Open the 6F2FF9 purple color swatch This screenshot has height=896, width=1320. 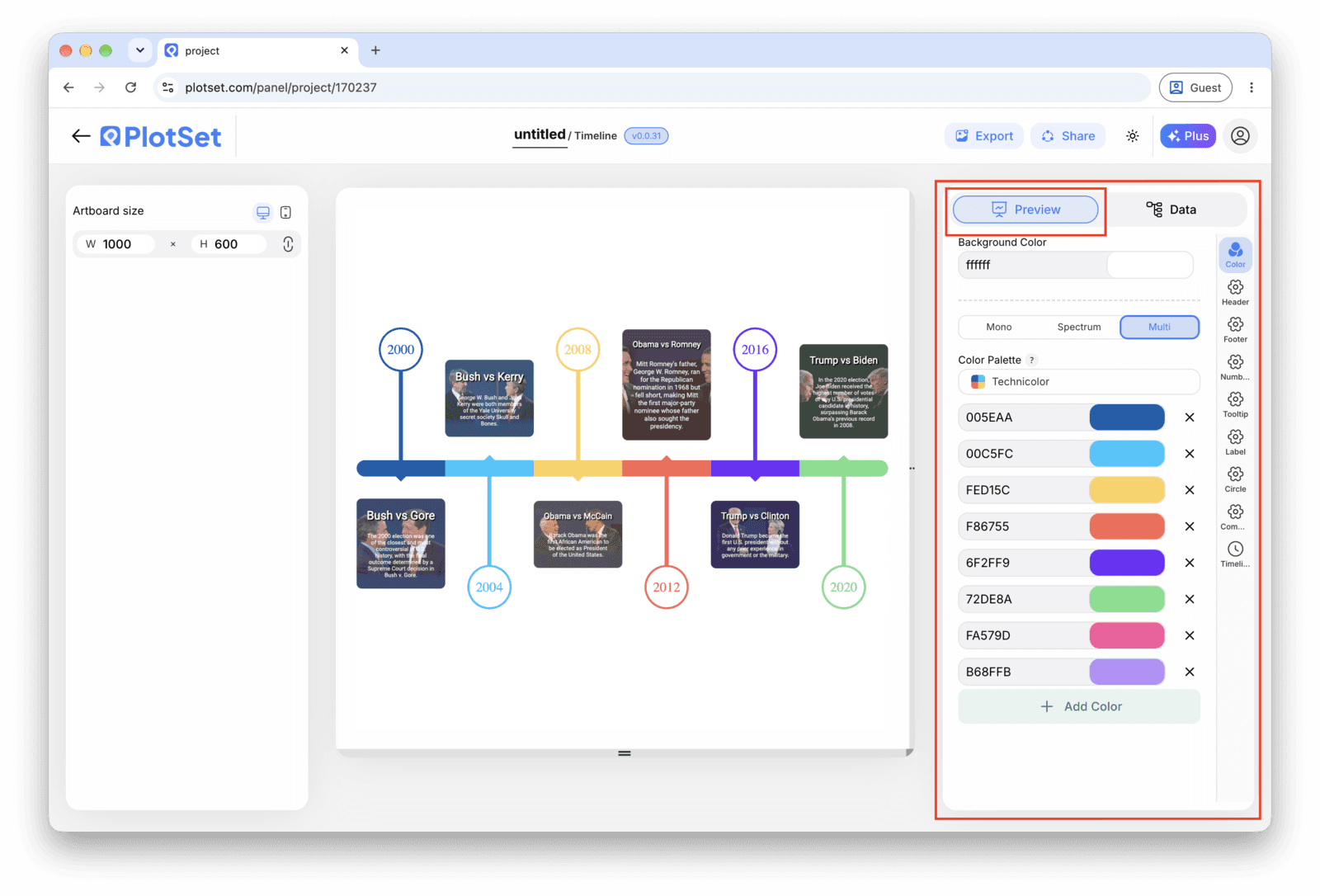[x=1127, y=563]
